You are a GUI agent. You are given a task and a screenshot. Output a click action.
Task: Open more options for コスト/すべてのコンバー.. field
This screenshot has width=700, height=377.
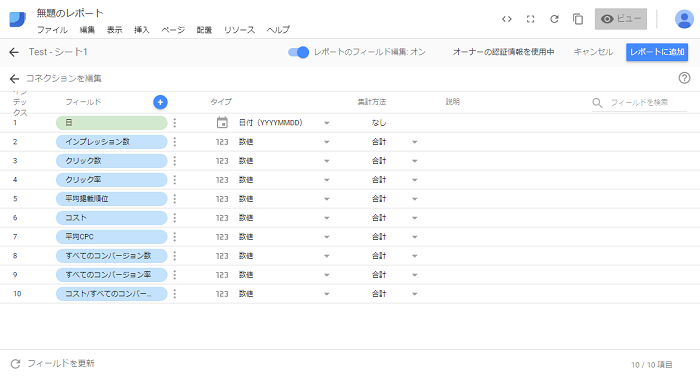pos(175,294)
